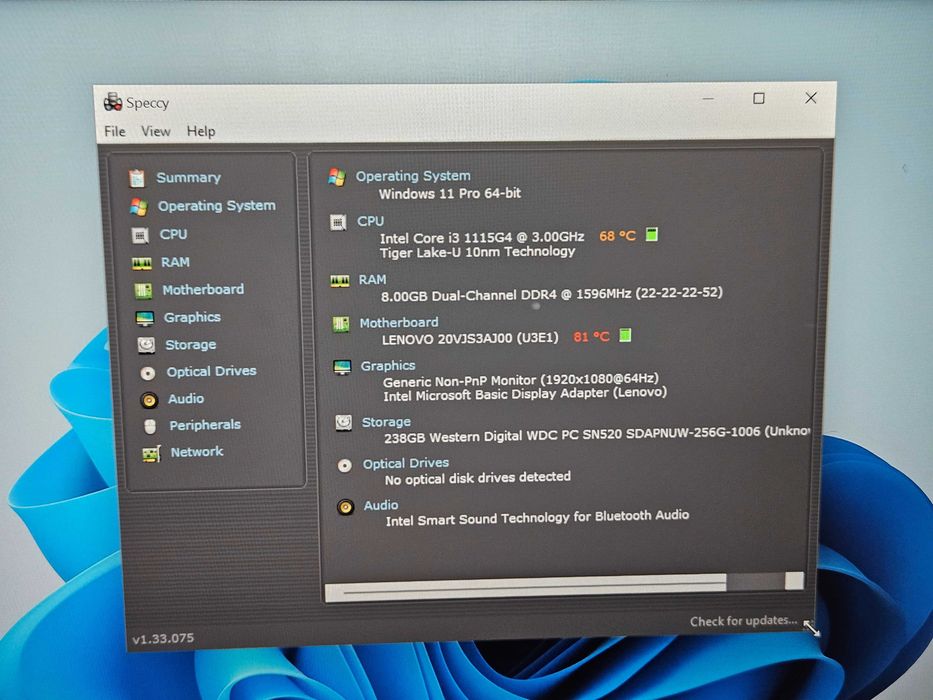
Task: Click Windows flag icon beside Operating System heading
Action: click(x=337, y=177)
